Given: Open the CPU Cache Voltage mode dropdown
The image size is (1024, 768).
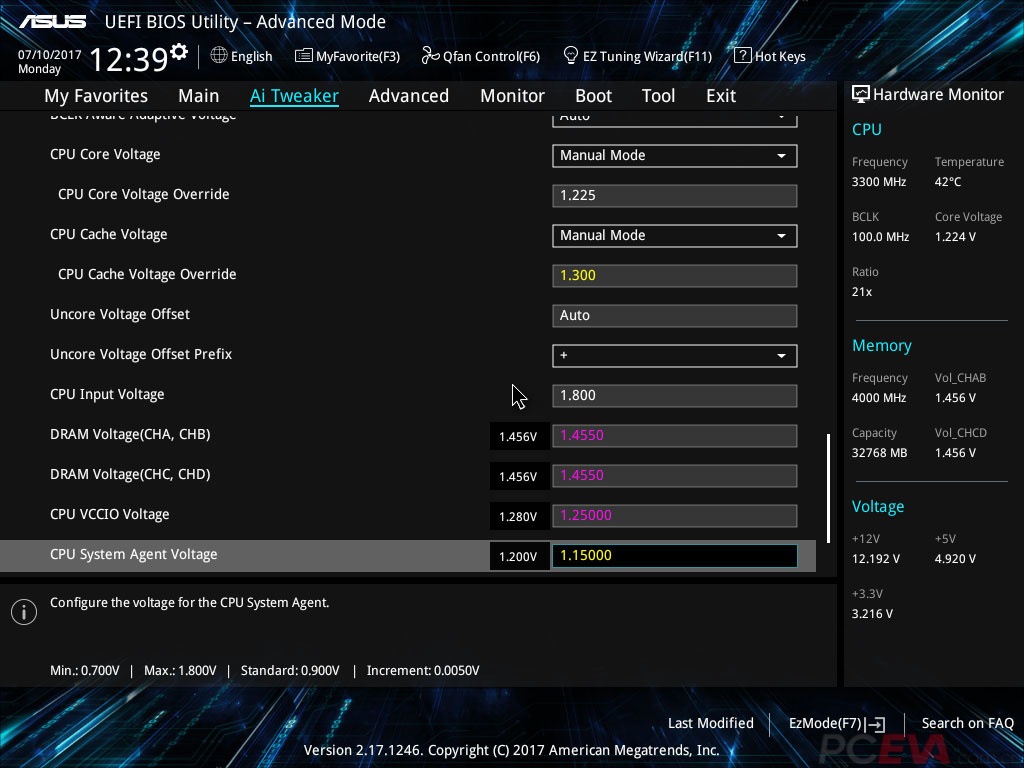Looking at the screenshot, I should pyautogui.click(x=675, y=236).
